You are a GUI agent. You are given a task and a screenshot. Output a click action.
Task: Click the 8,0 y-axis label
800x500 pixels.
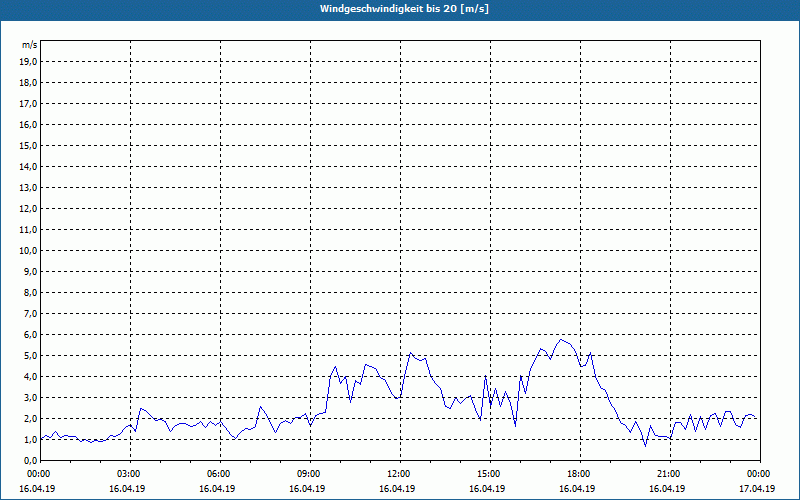[31, 292]
